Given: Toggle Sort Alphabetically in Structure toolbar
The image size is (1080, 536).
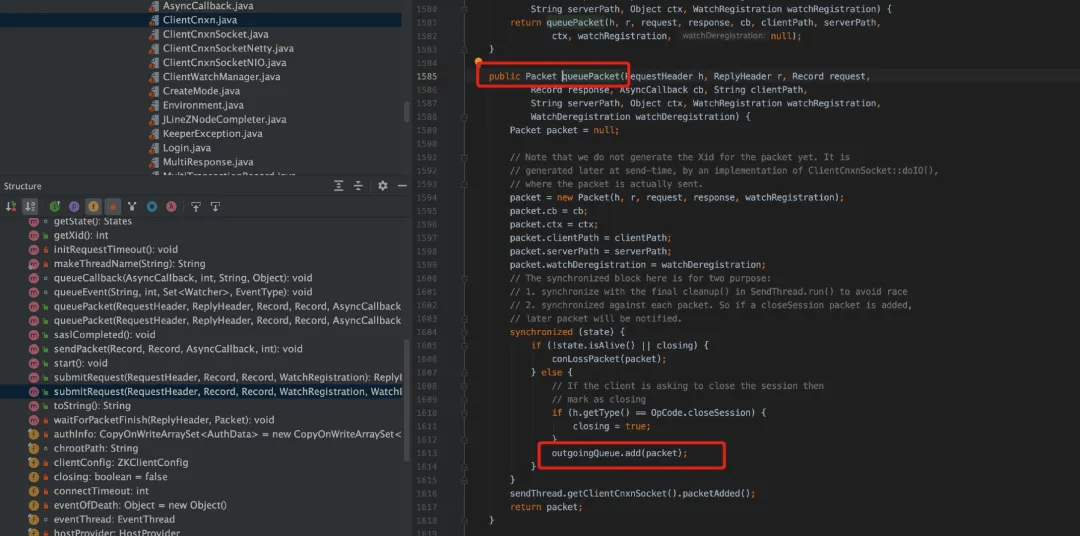Looking at the screenshot, I should (30, 206).
